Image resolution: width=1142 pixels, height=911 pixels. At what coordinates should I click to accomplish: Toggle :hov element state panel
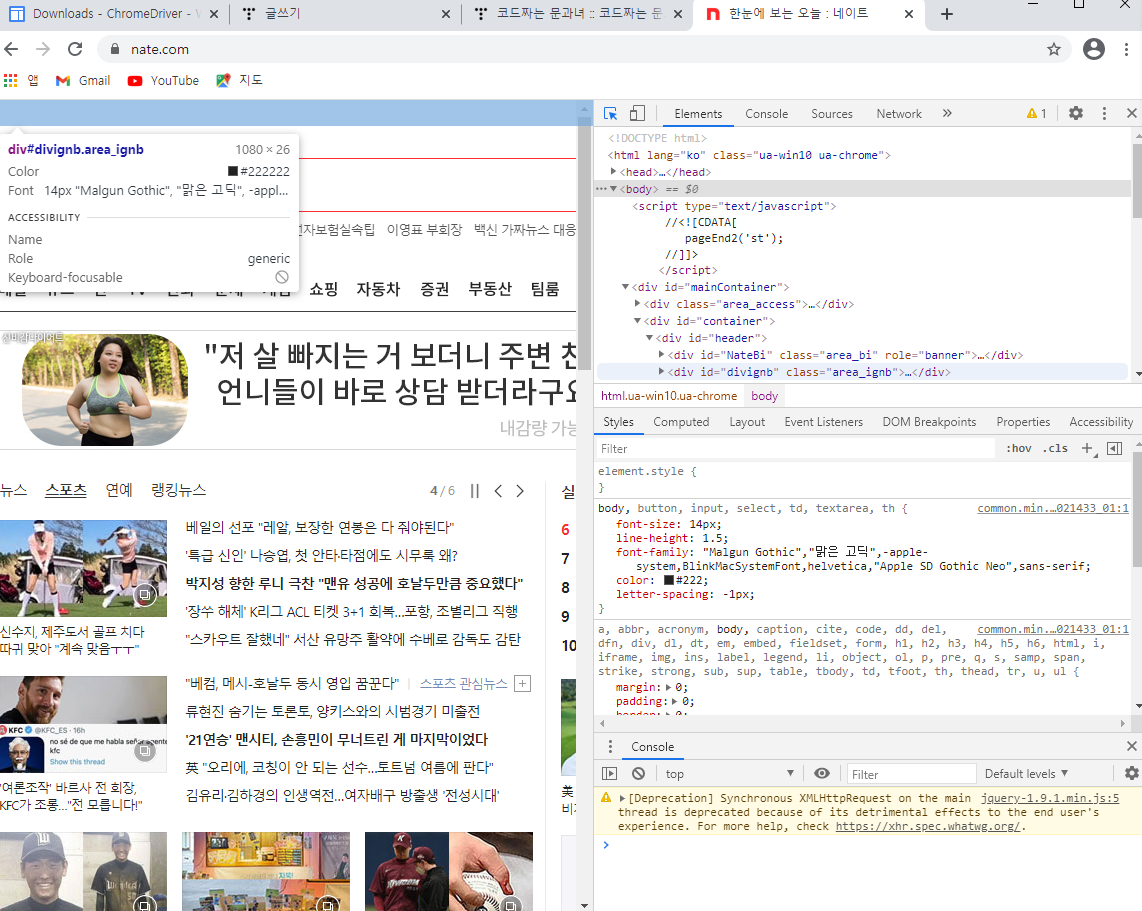(x=1018, y=449)
